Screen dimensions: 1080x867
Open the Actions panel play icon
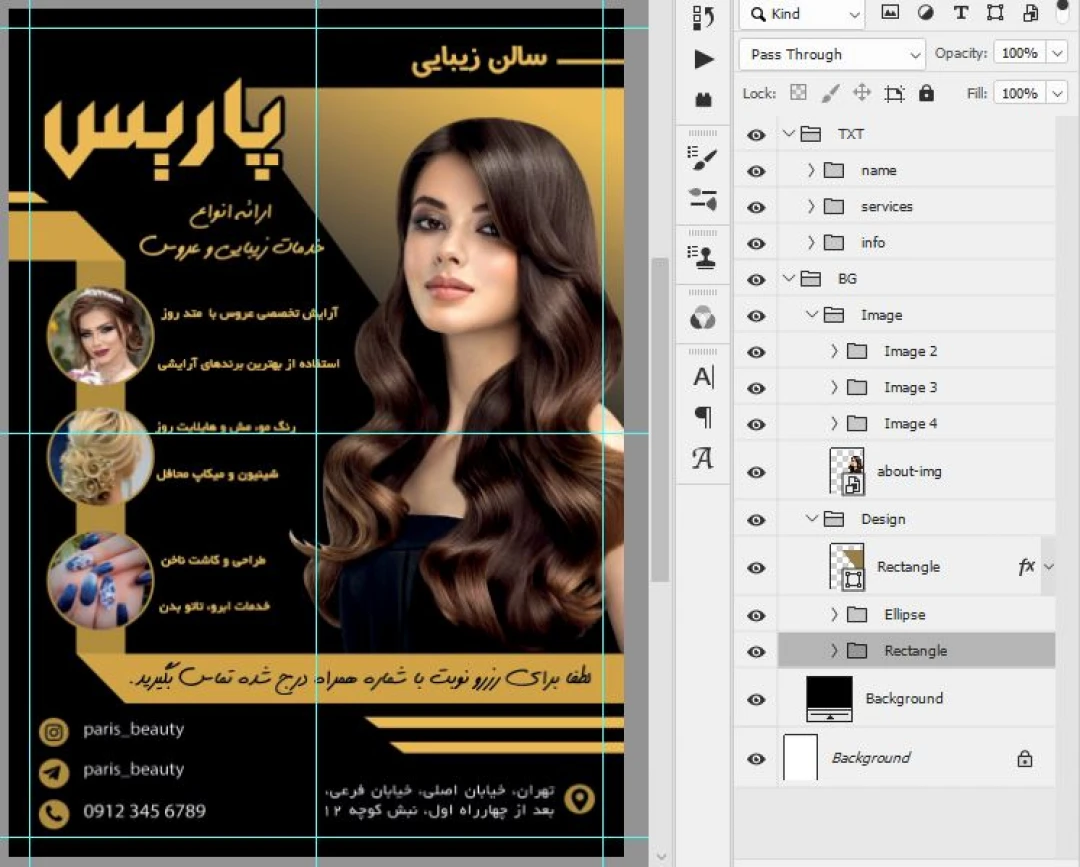(704, 59)
